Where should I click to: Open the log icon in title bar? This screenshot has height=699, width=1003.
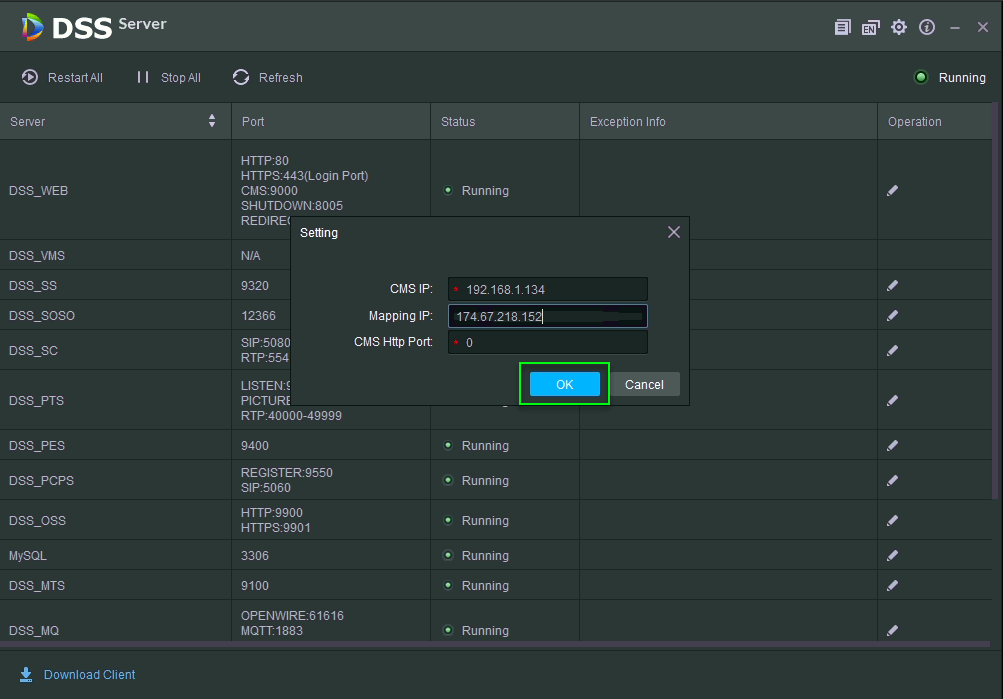point(842,27)
